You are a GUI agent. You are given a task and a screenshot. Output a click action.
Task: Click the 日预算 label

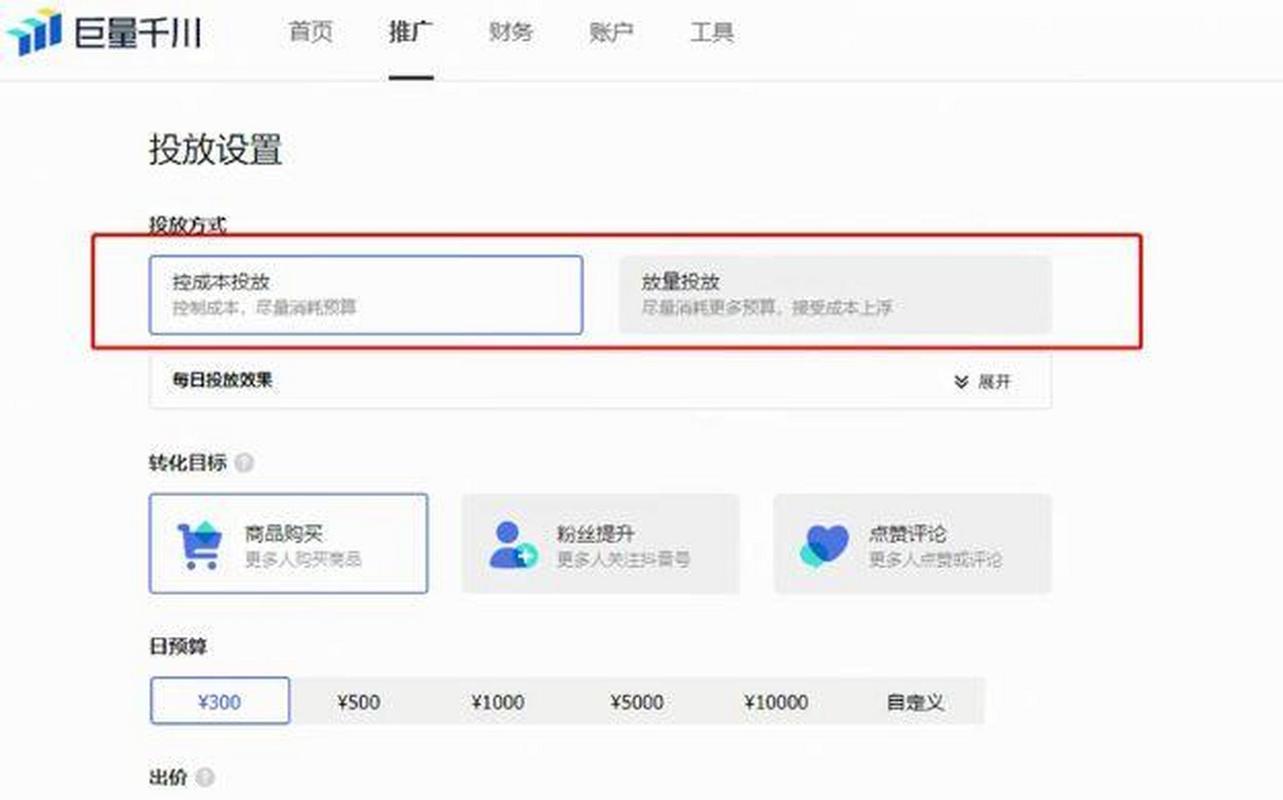point(178,647)
